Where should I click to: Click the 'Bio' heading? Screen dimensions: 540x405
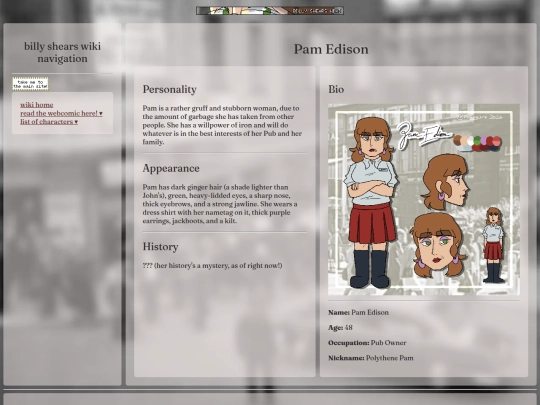[336, 90]
